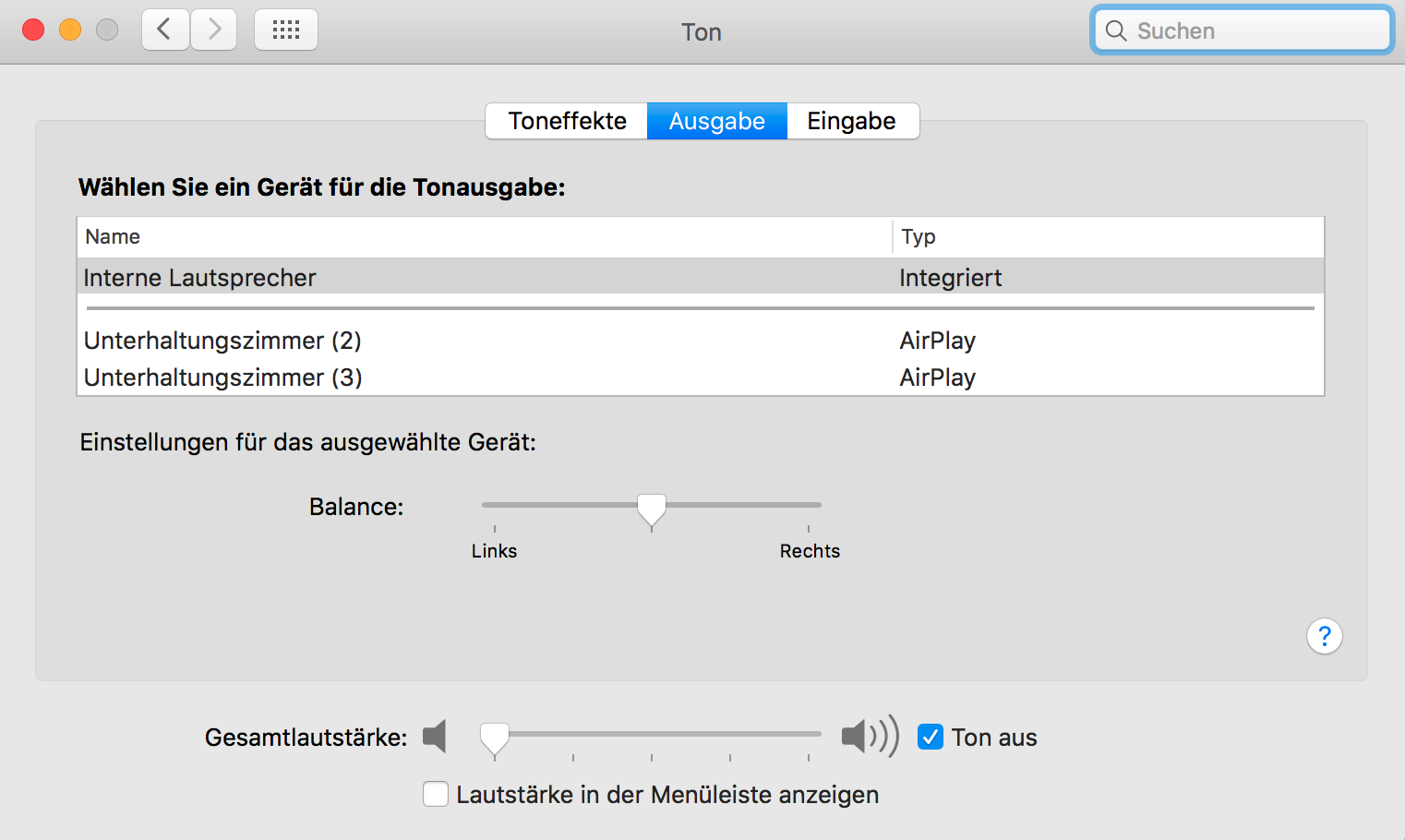This screenshot has height=840, width=1405.
Task: Switch to the Eingabe tab
Action: pos(851,121)
